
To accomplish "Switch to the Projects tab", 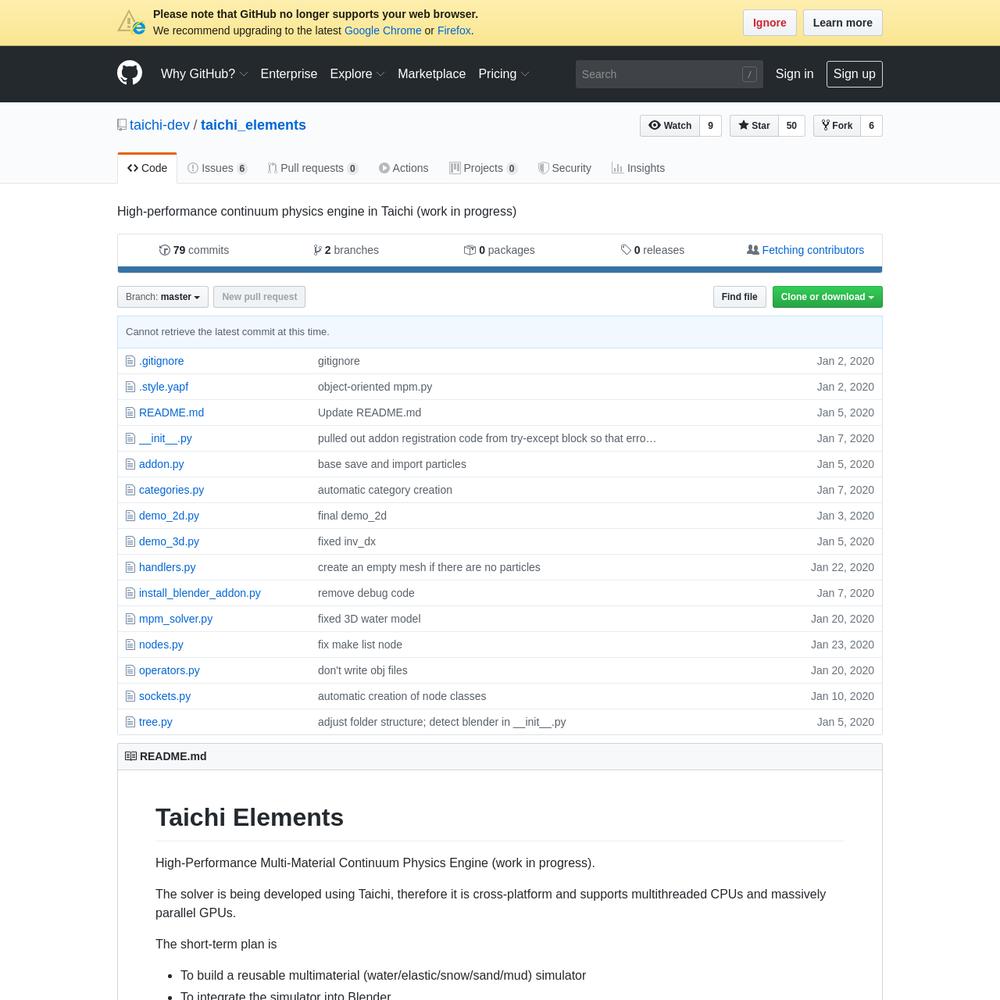I will (x=483, y=168).
